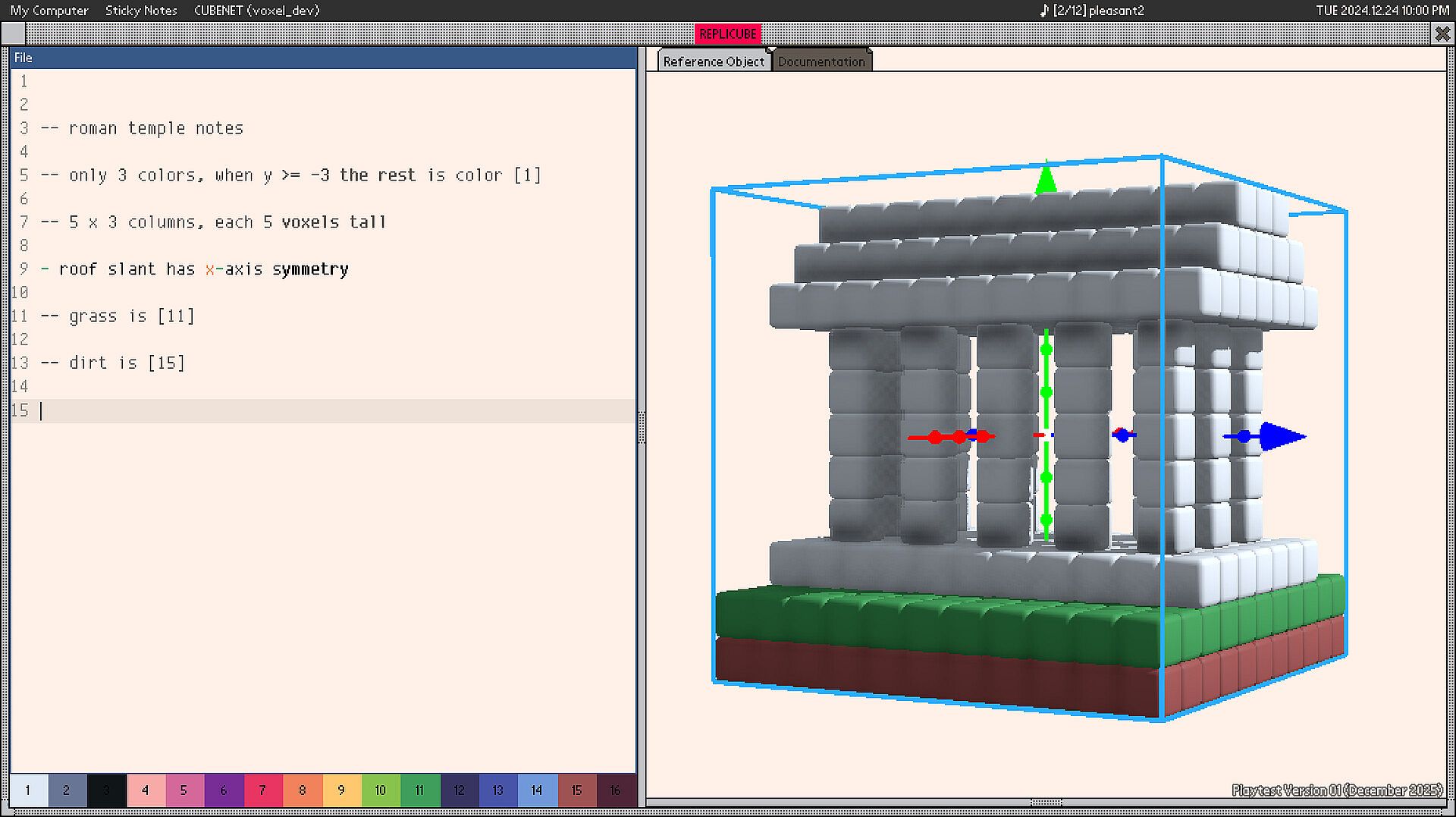Click the top-left window corner button
1456x817 pixels.
point(13,34)
